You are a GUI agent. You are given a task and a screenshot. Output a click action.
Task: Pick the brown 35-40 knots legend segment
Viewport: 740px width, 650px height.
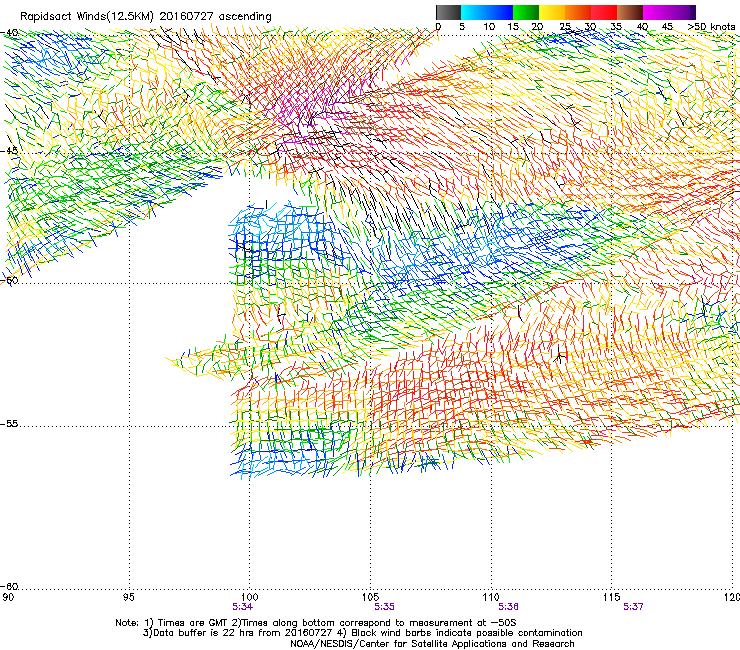tap(630, 12)
